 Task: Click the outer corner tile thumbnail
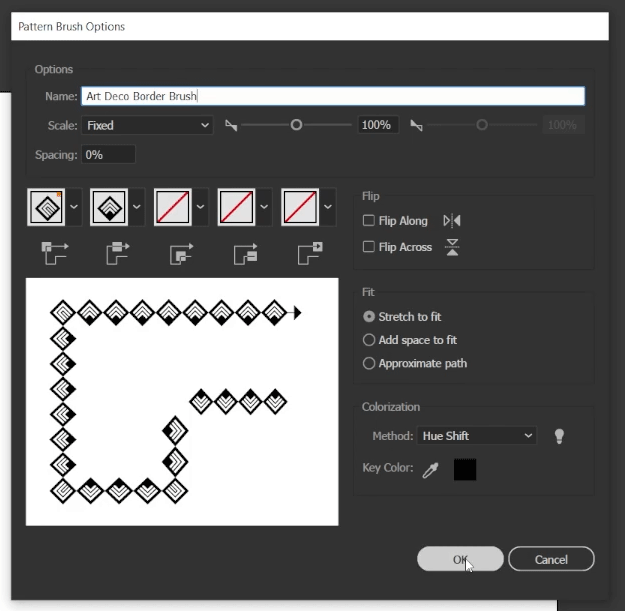(x=48, y=207)
